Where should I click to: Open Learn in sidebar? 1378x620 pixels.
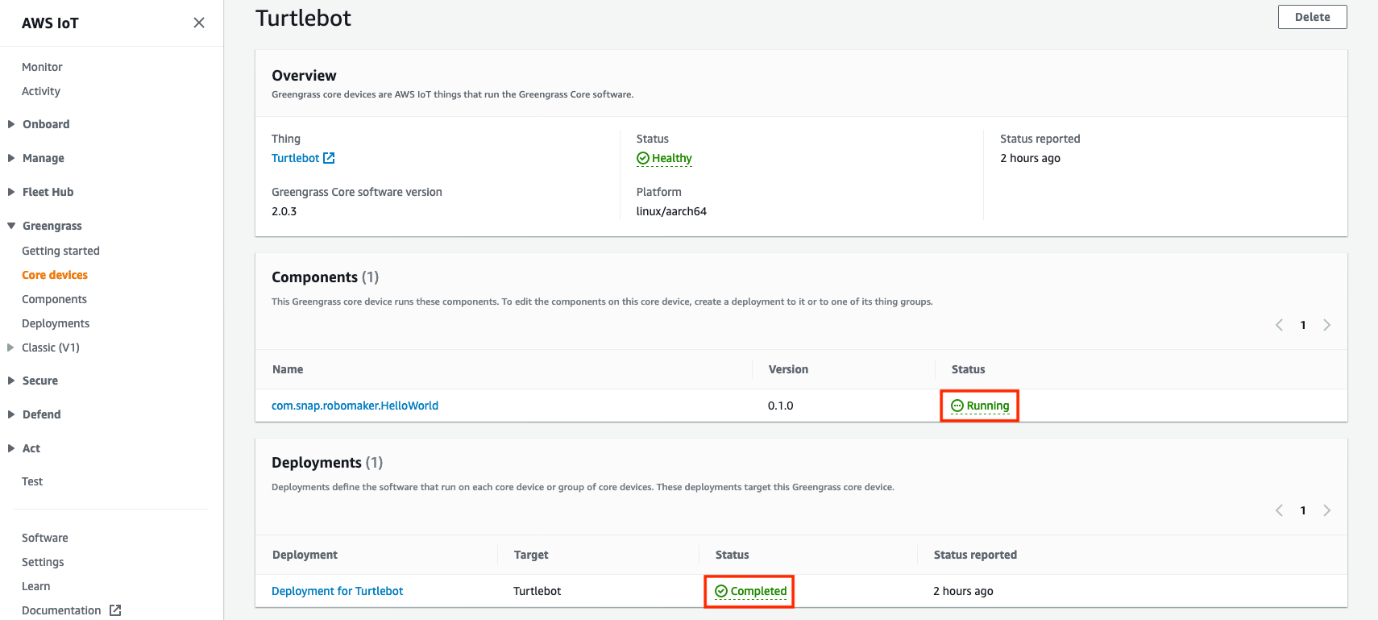click(x=36, y=586)
